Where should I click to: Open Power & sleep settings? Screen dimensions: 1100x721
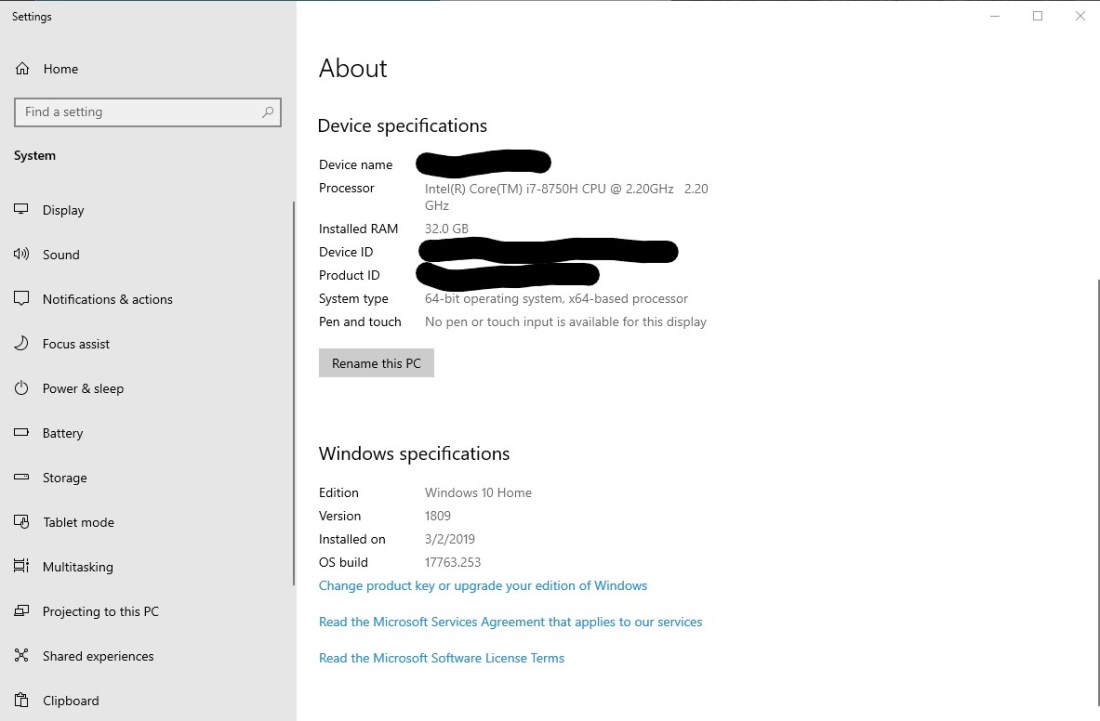click(x=83, y=388)
